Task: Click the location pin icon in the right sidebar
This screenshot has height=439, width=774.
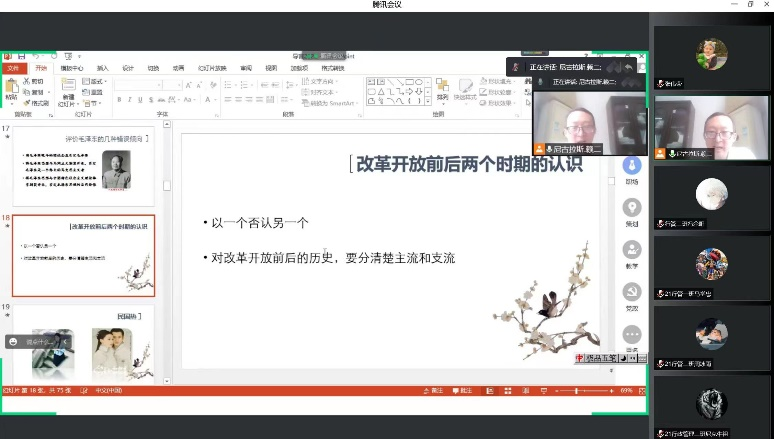Action: (x=631, y=207)
